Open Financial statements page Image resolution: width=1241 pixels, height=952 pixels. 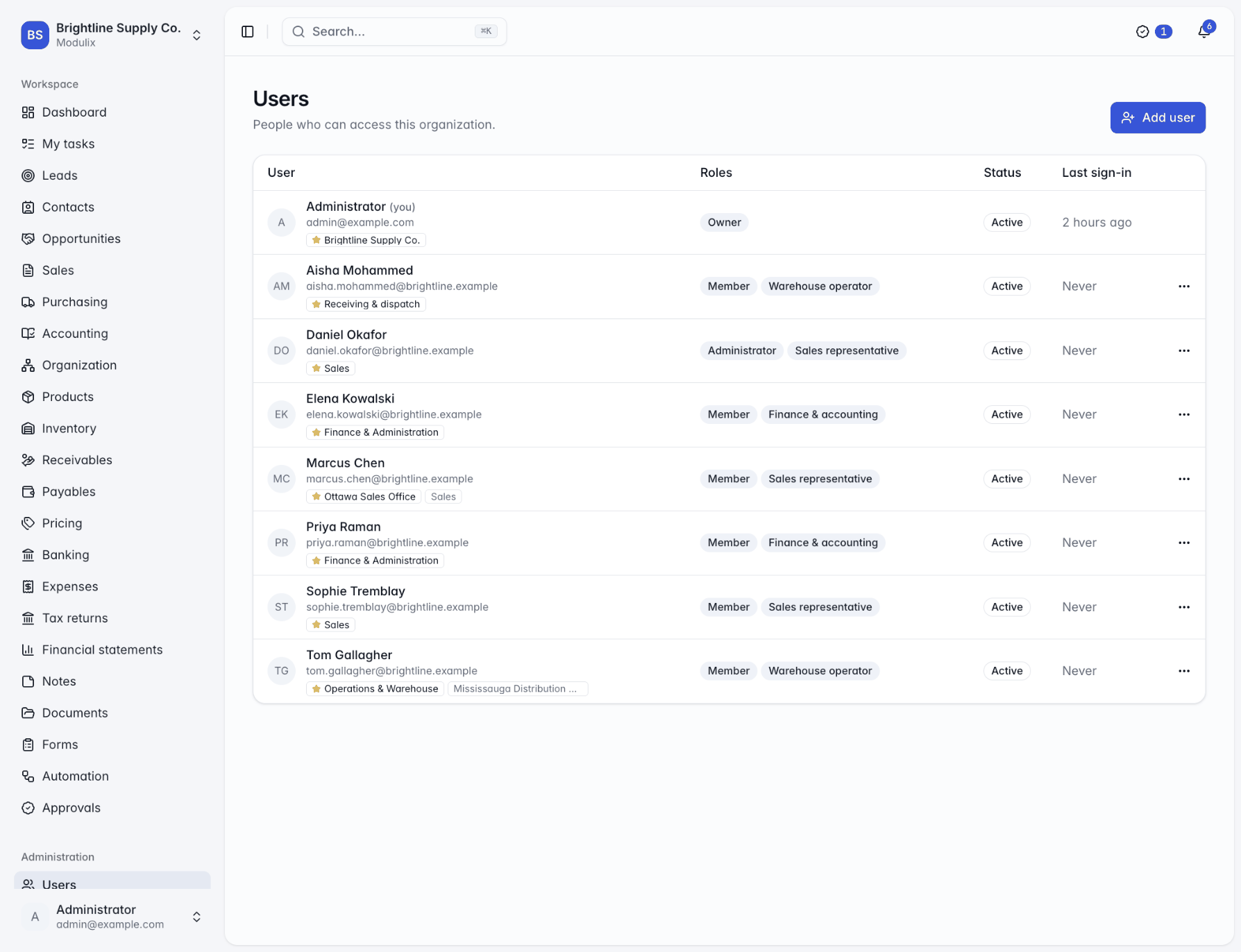click(x=112, y=649)
